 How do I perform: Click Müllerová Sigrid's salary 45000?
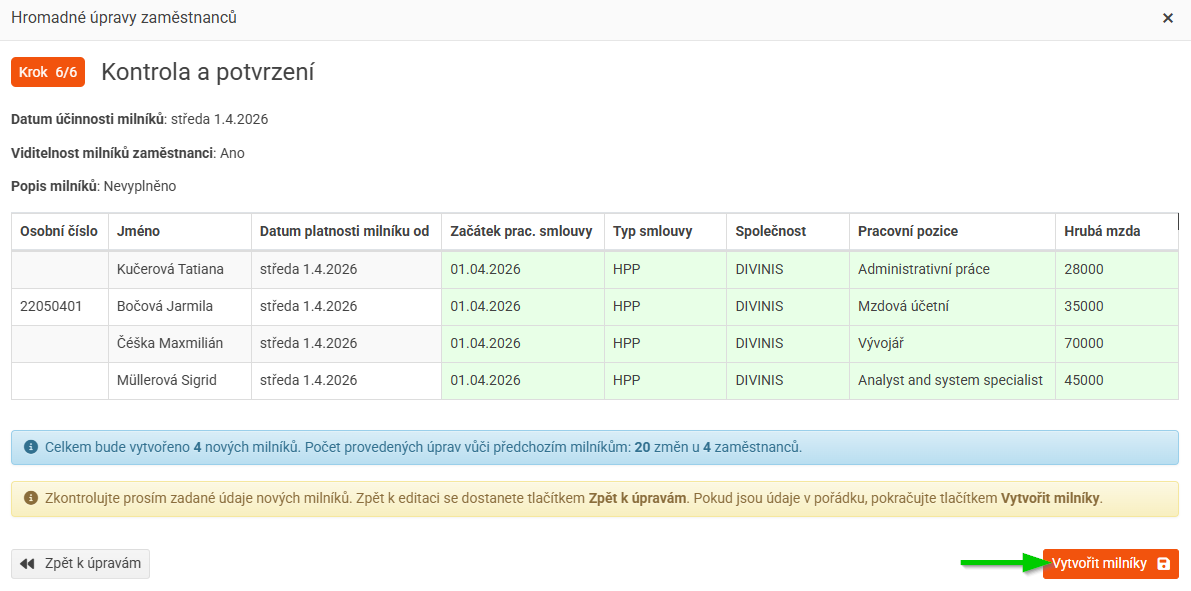tap(1084, 380)
